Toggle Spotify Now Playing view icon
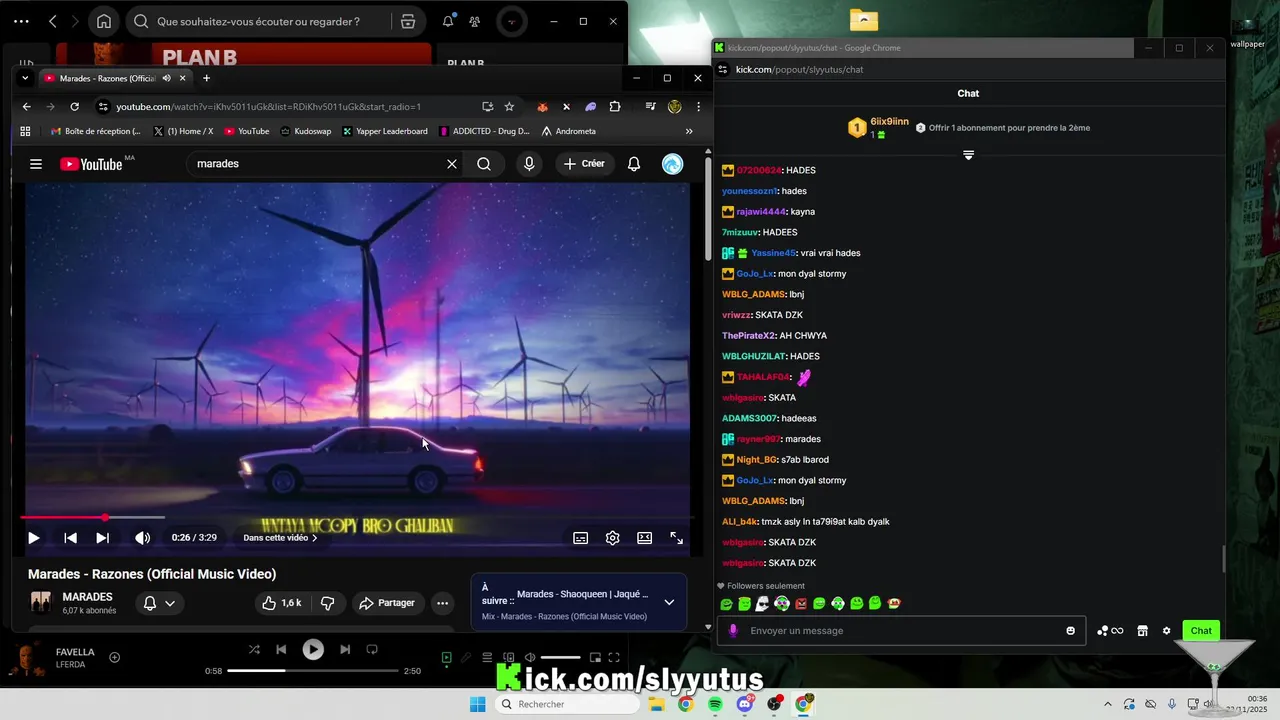1280x720 pixels. (x=447, y=657)
